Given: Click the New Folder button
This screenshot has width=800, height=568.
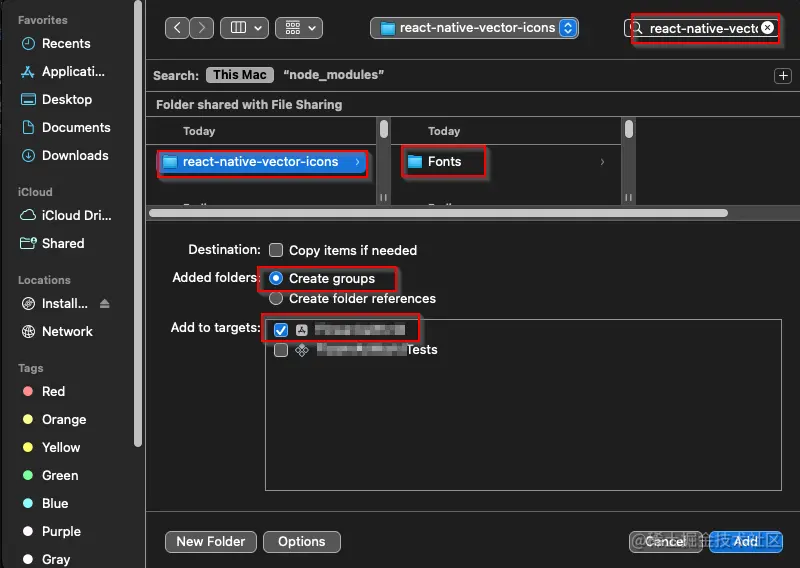Looking at the screenshot, I should coord(211,541).
